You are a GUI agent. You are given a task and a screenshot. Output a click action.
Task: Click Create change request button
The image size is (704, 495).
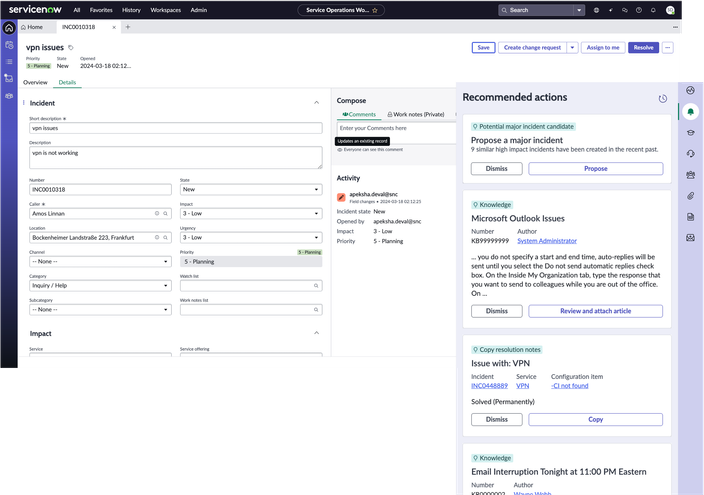pos(532,48)
